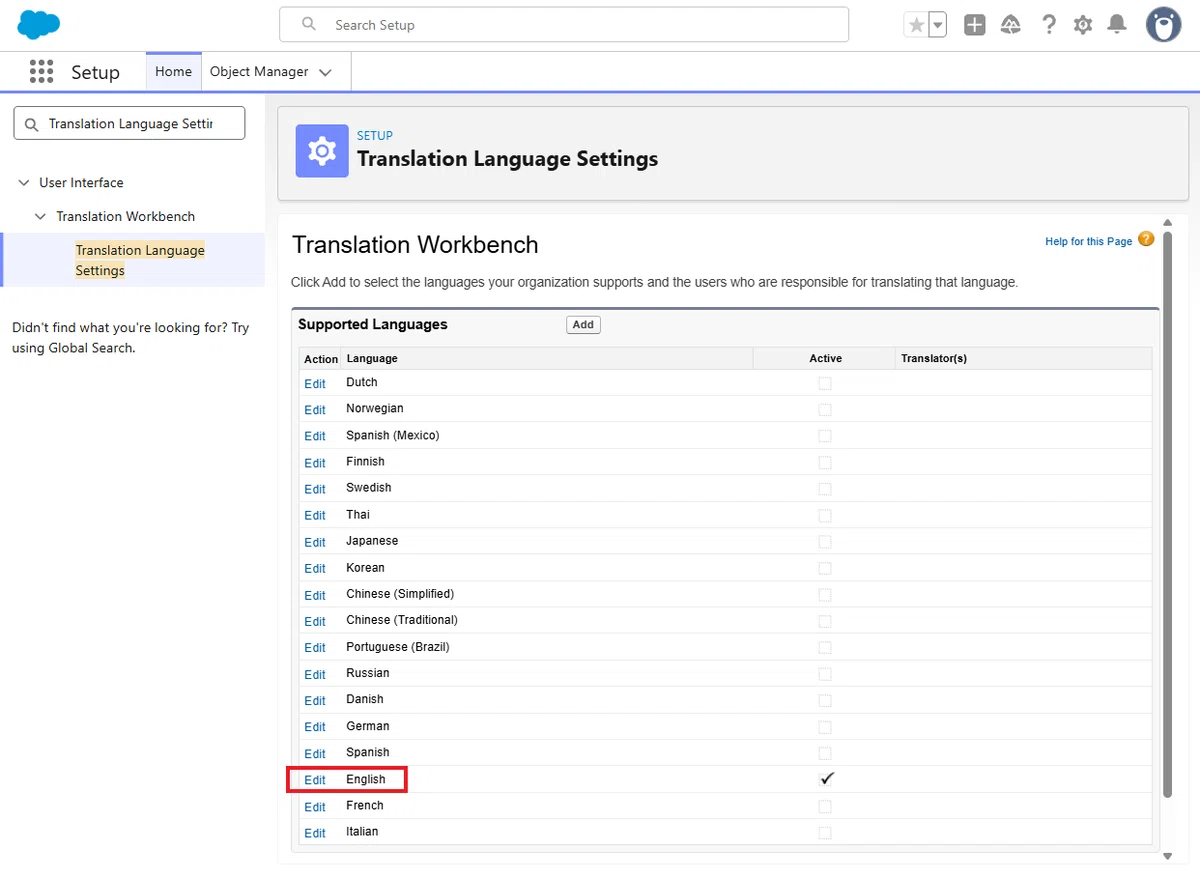Viewport: 1200px width, 871px height.
Task: Click the Setup app name label
Action: [95, 72]
